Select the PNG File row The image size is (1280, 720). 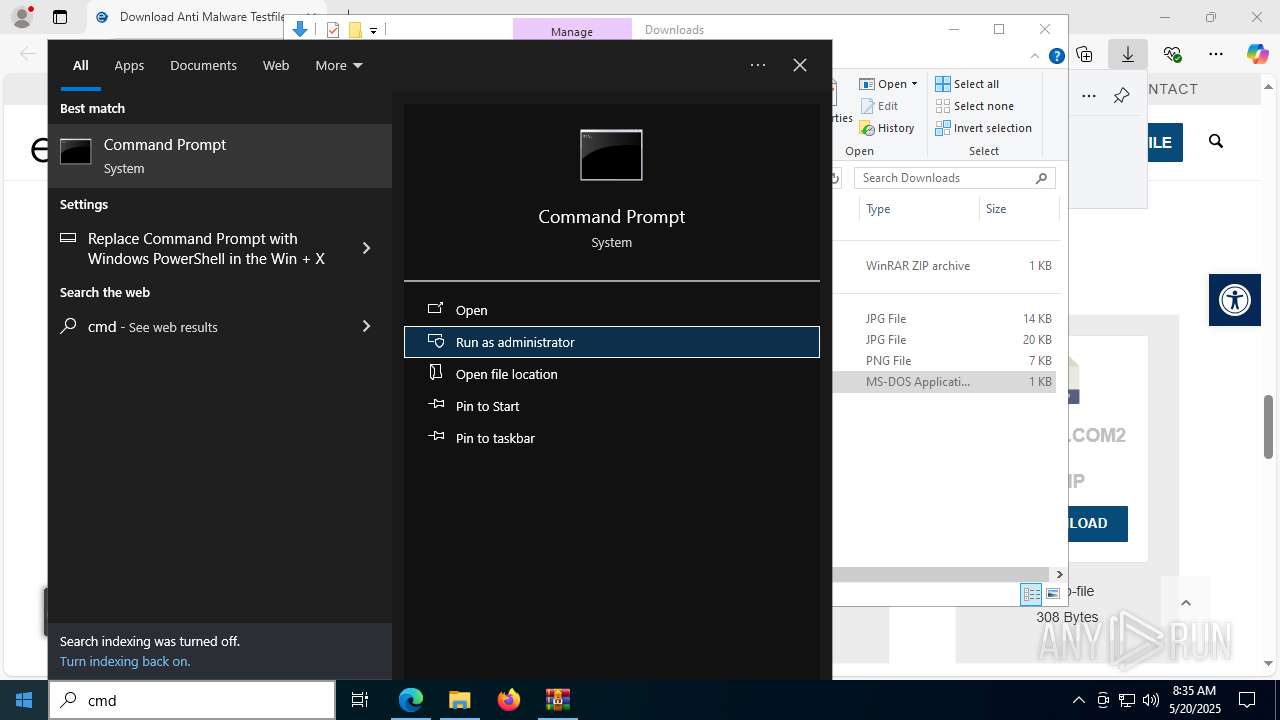pos(945,361)
